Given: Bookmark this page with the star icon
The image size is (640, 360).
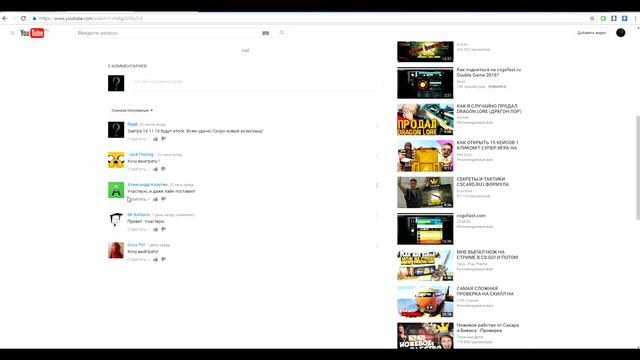Looking at the screenshot, I should (592, 18).
